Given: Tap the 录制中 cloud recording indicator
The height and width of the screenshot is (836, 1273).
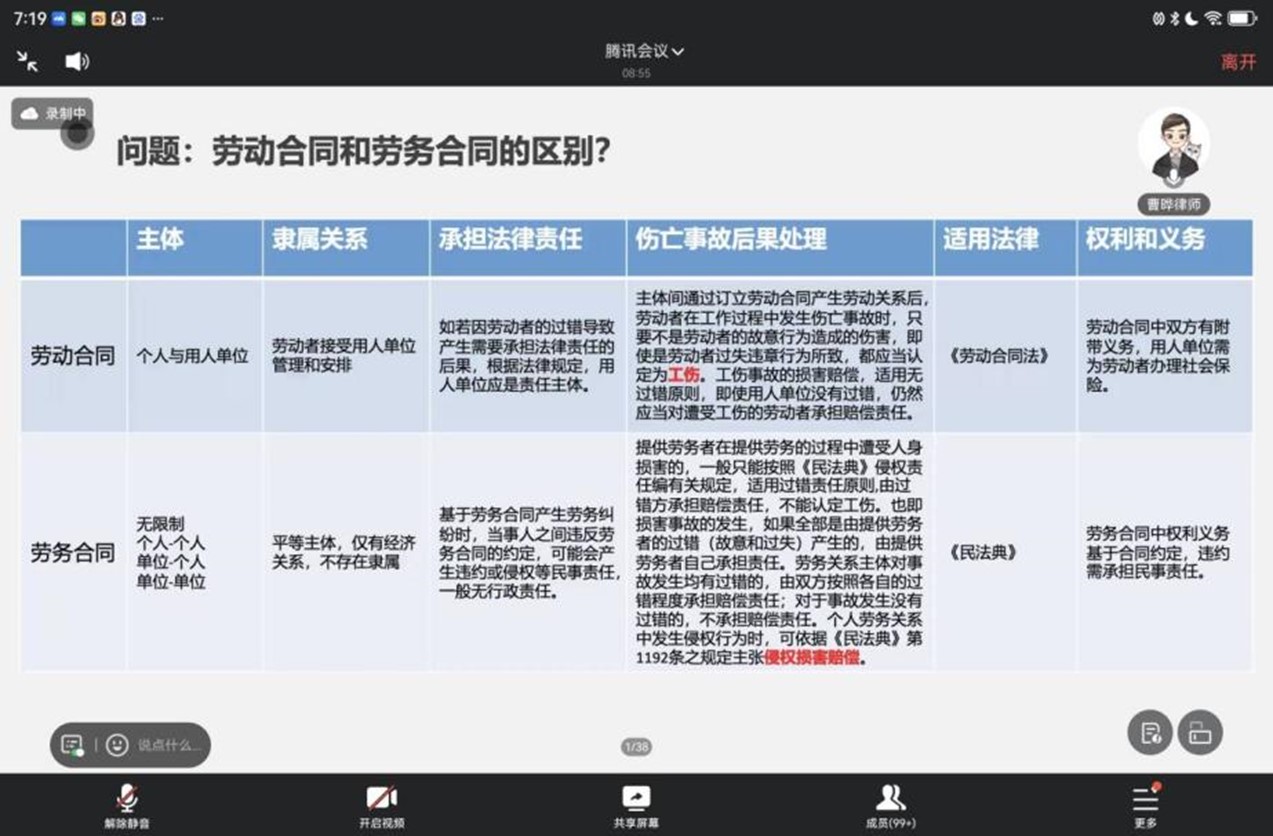Looking at the screenshot, I should (x=54, y=114).
